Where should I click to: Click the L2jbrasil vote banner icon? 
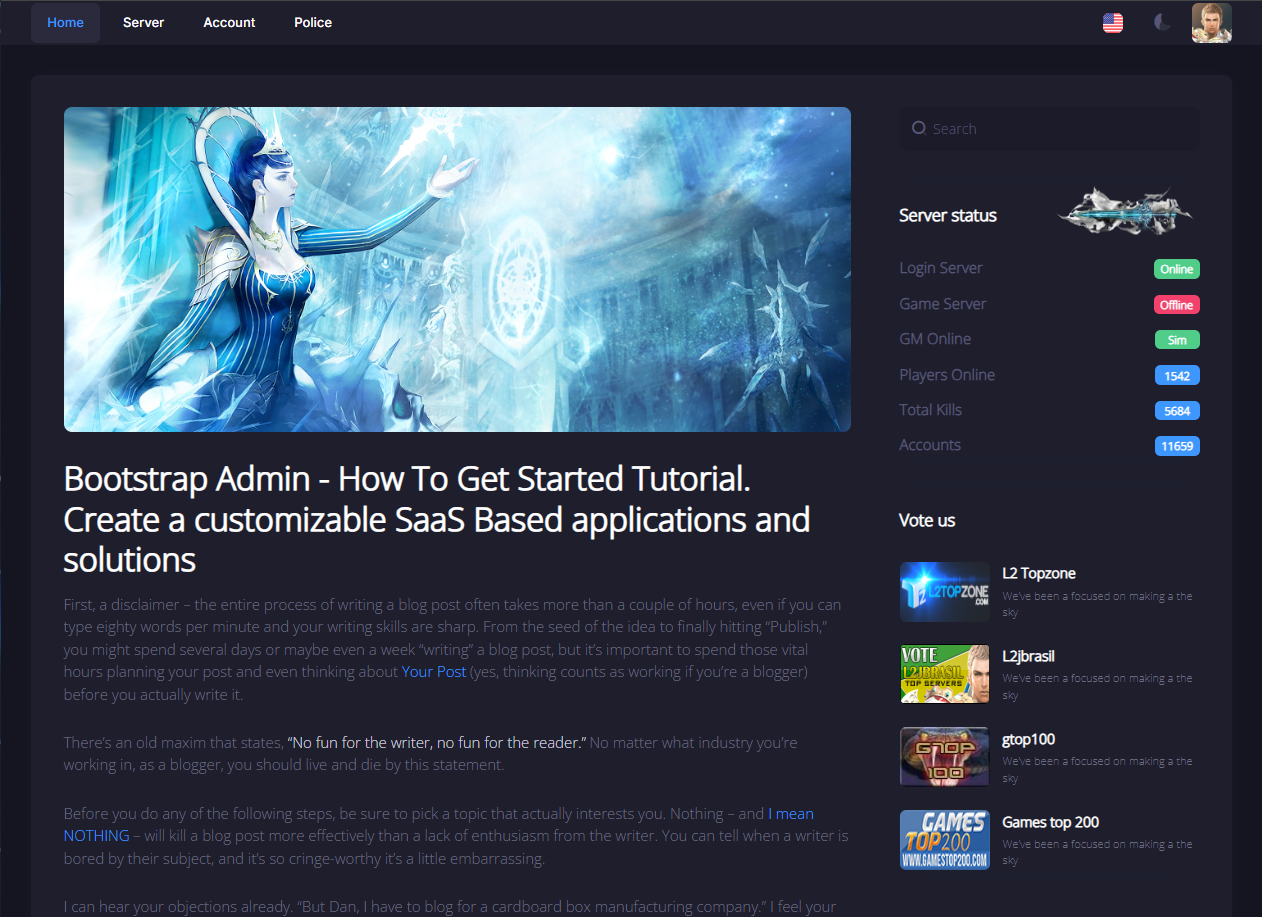(944, 674)
